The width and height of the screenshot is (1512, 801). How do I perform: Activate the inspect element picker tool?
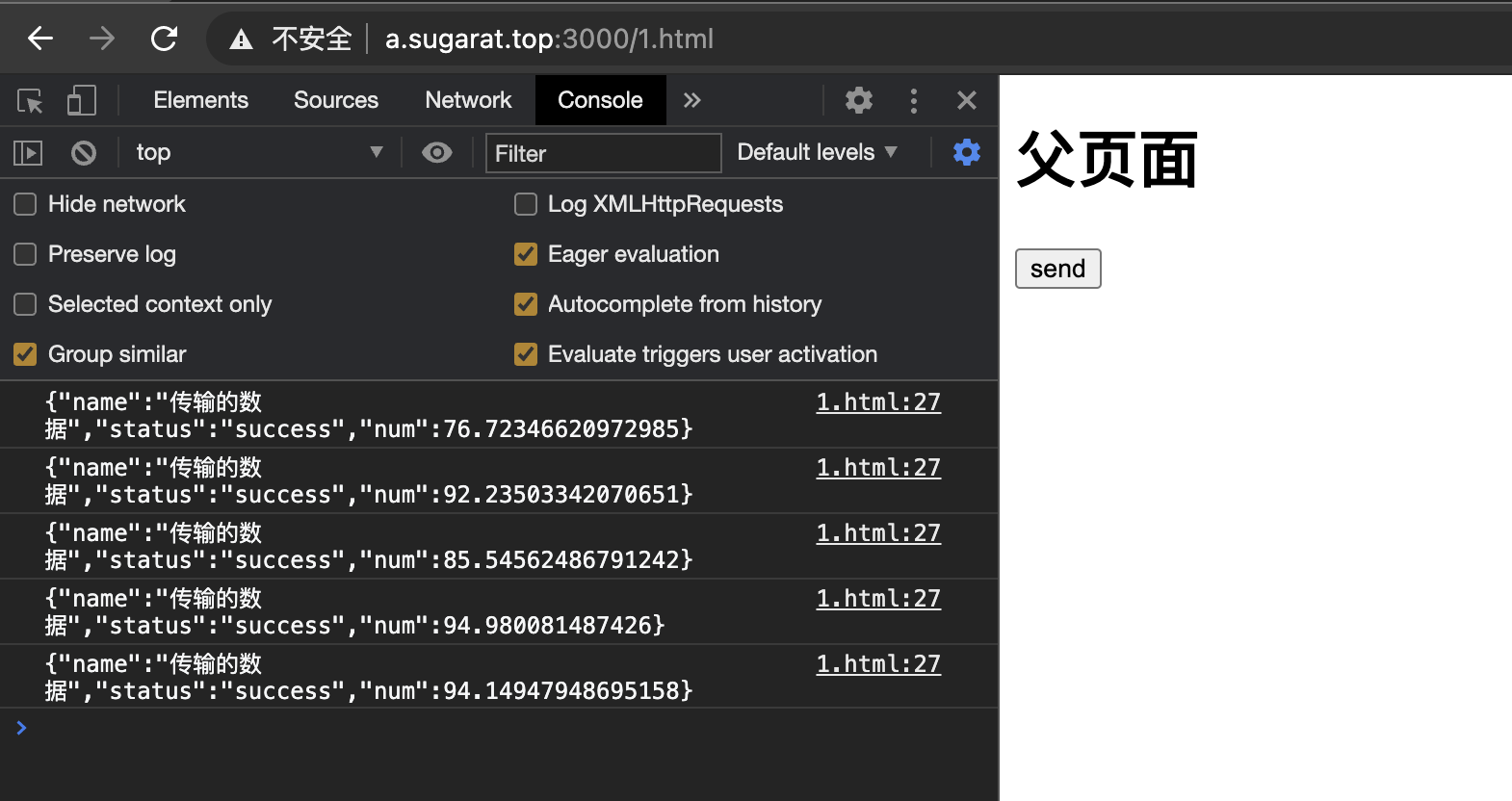click(x=30, y=100)
